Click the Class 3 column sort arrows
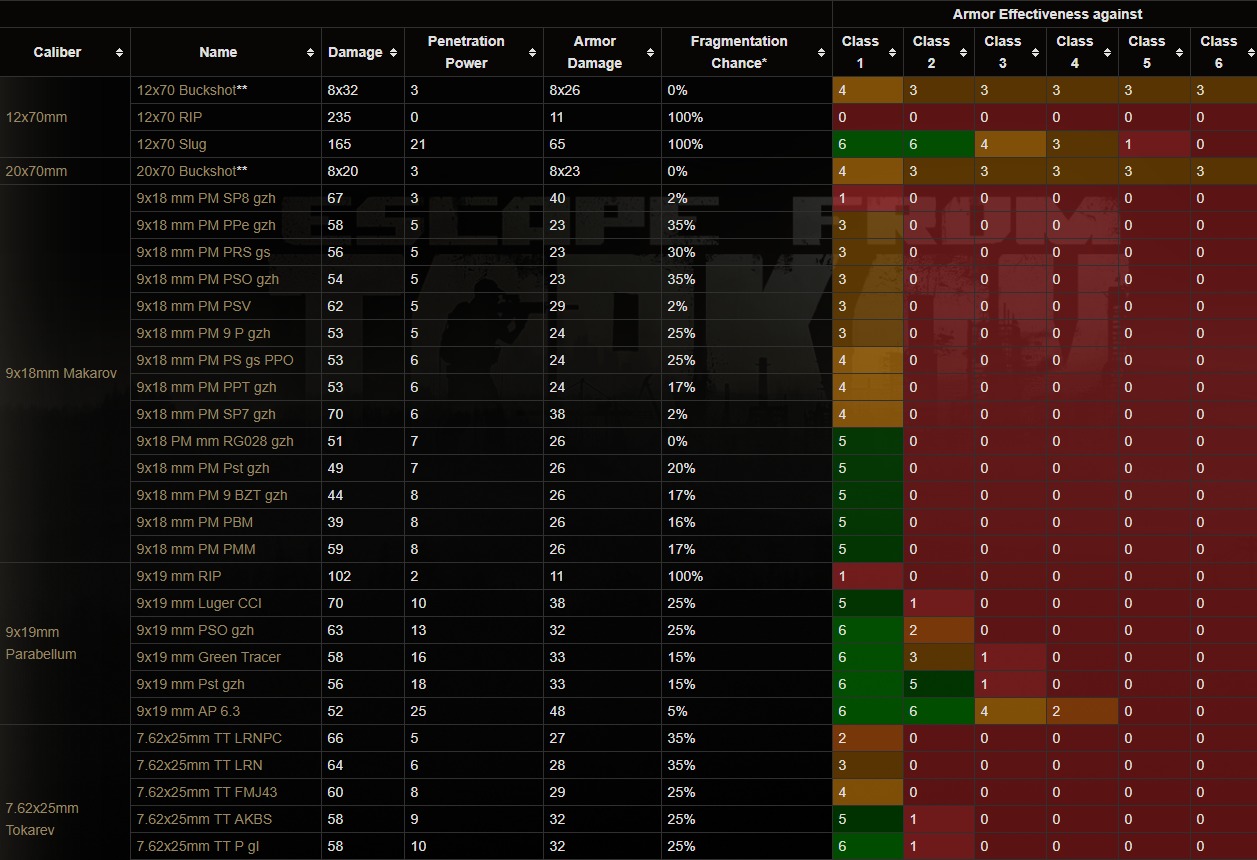1257x860 pixels. coord(1035,52)
